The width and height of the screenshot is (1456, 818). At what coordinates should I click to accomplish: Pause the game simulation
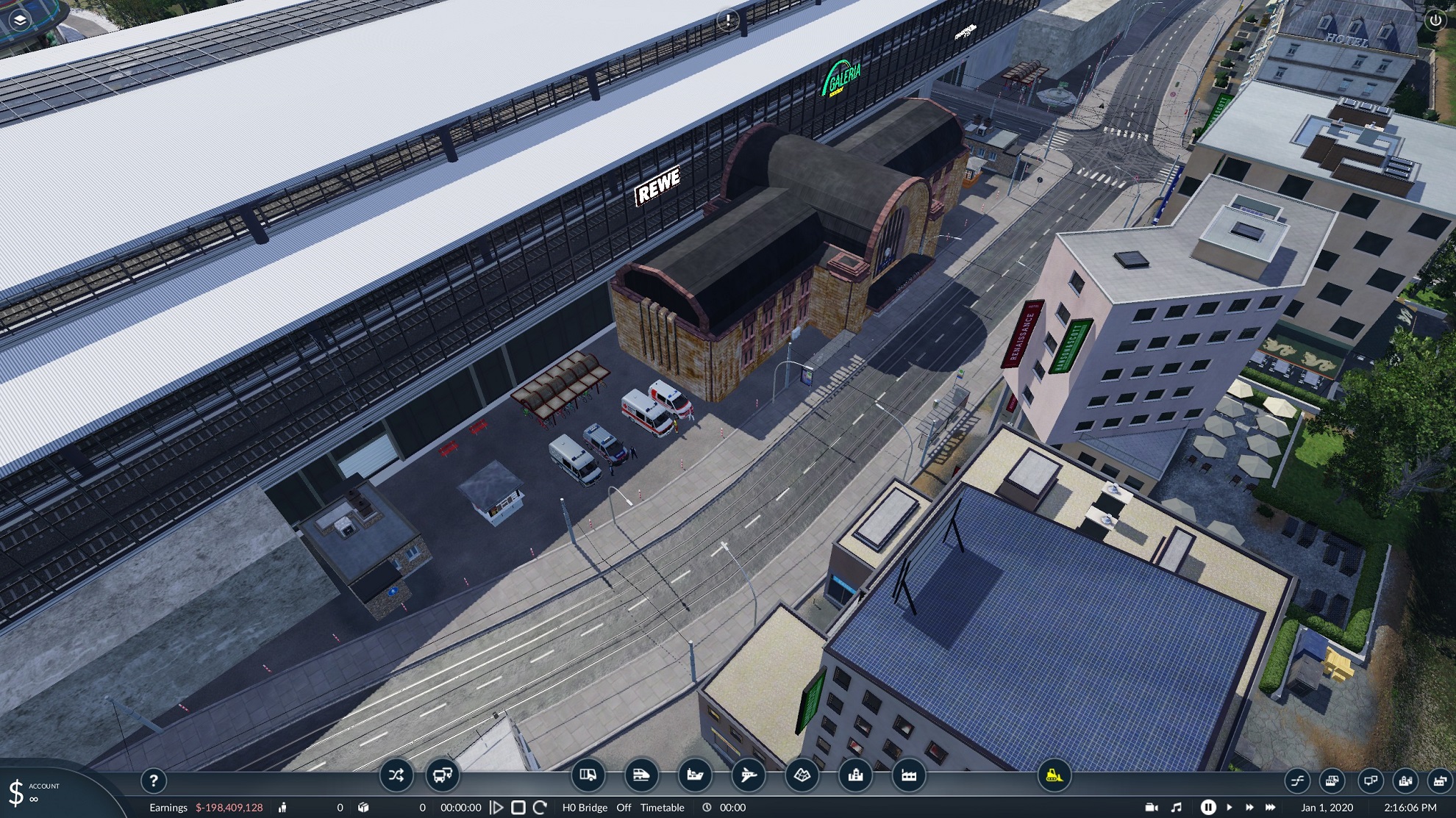point(1207,808)
